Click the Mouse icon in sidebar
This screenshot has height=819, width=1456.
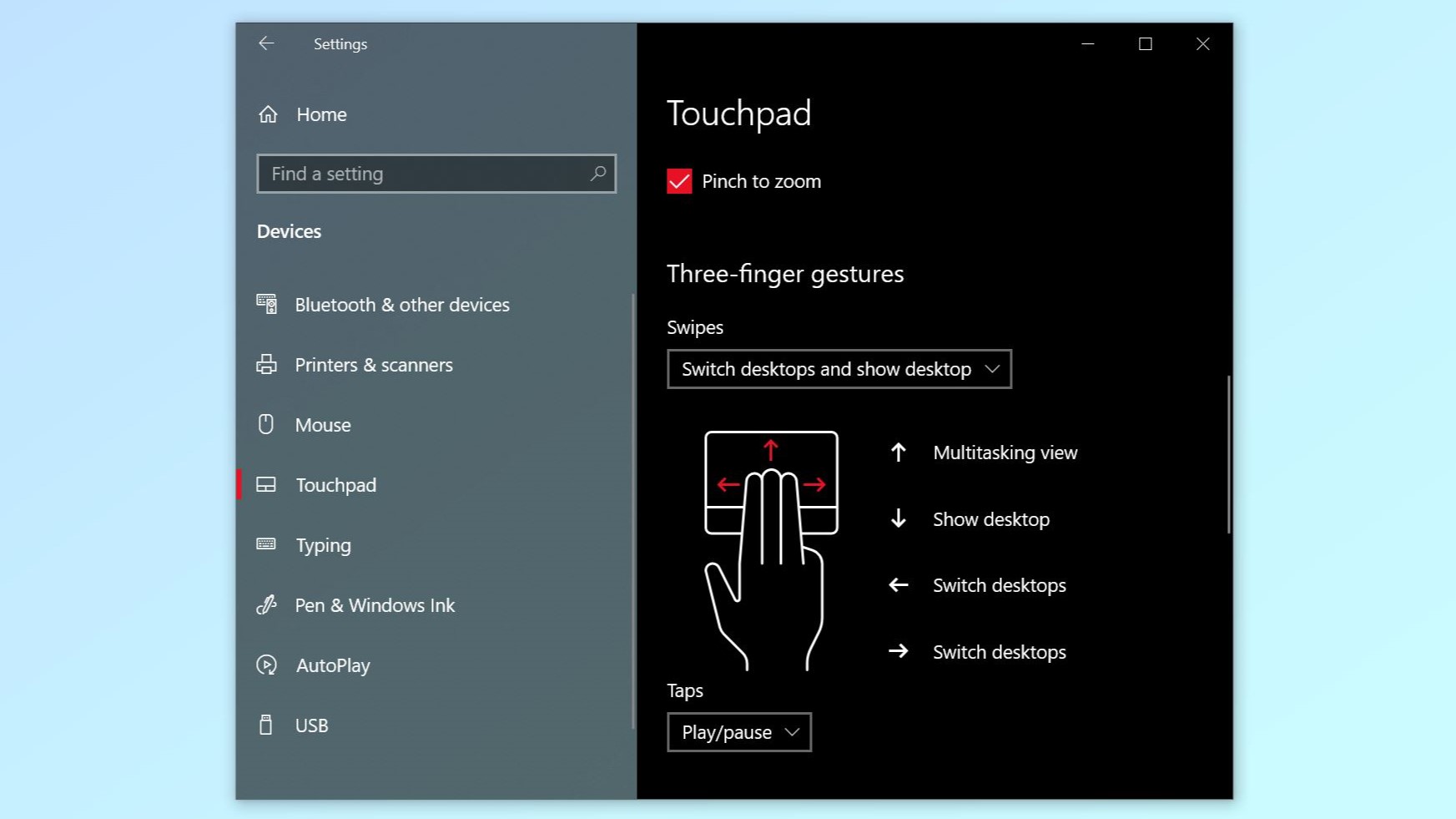(x=266, y=425)
